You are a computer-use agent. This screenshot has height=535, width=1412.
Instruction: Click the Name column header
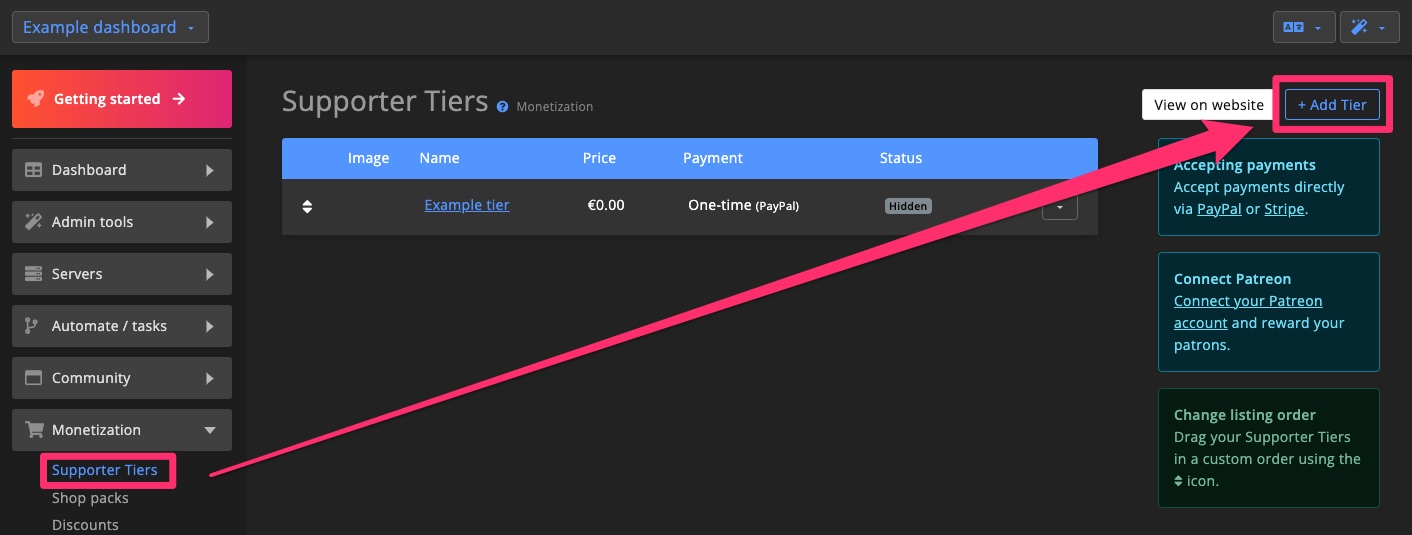439,158
